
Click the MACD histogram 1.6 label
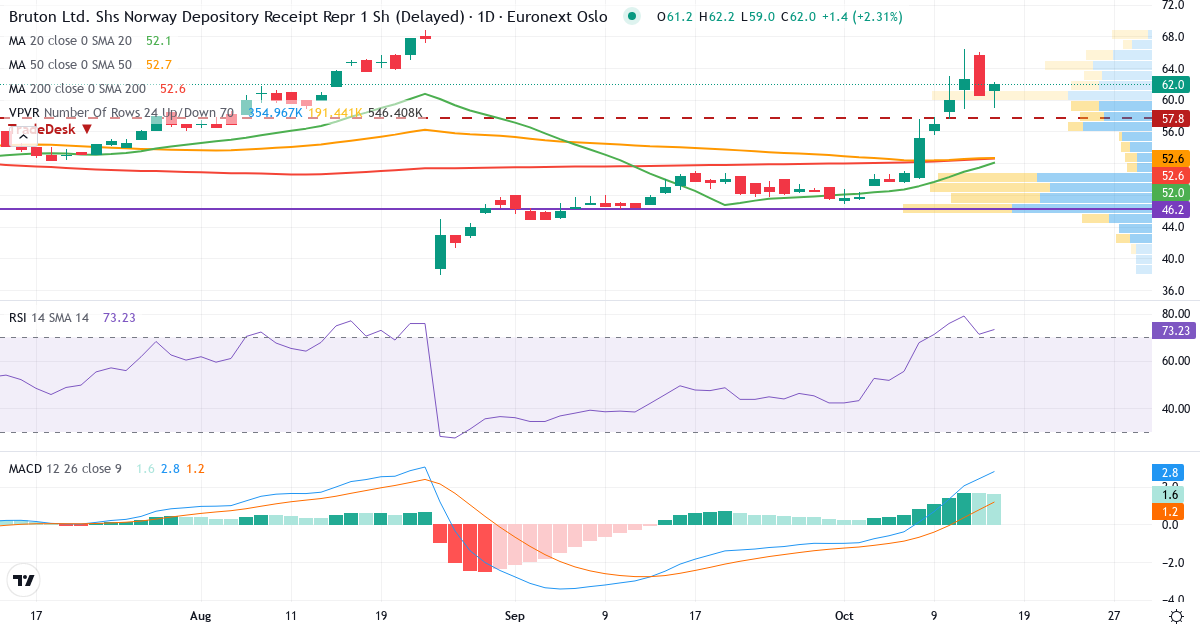click(x=1169, y=494)
